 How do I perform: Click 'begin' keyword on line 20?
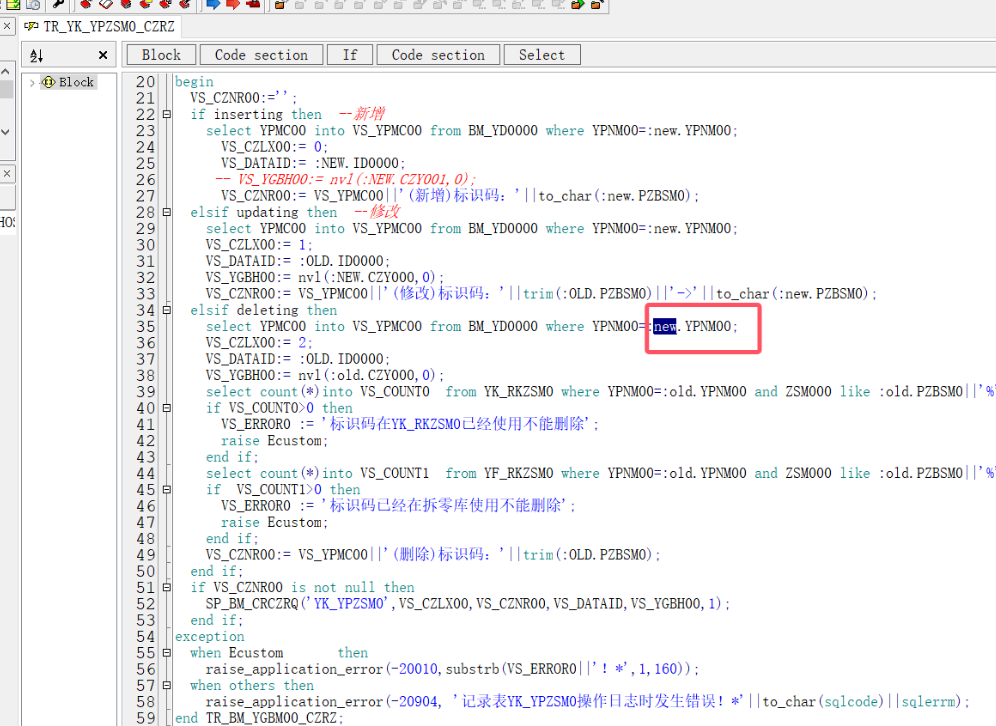point(194,82)
